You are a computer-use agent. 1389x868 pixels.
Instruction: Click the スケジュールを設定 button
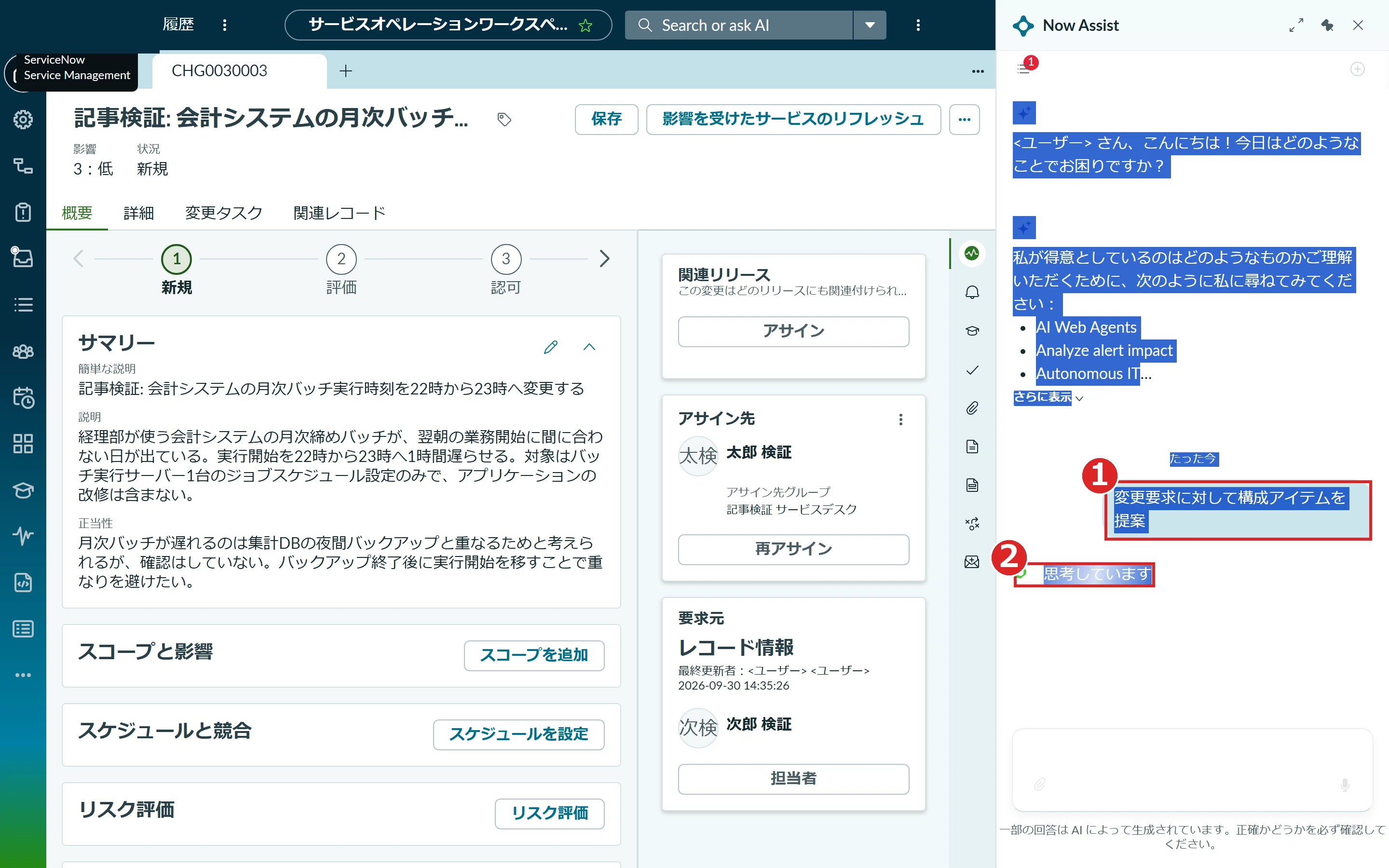(x=518, y=734)
